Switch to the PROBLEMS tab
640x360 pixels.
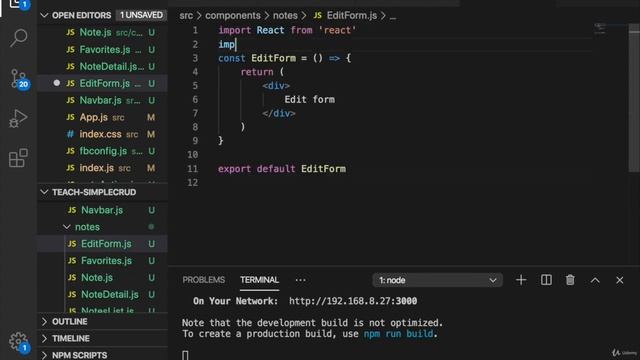point(204,280)
